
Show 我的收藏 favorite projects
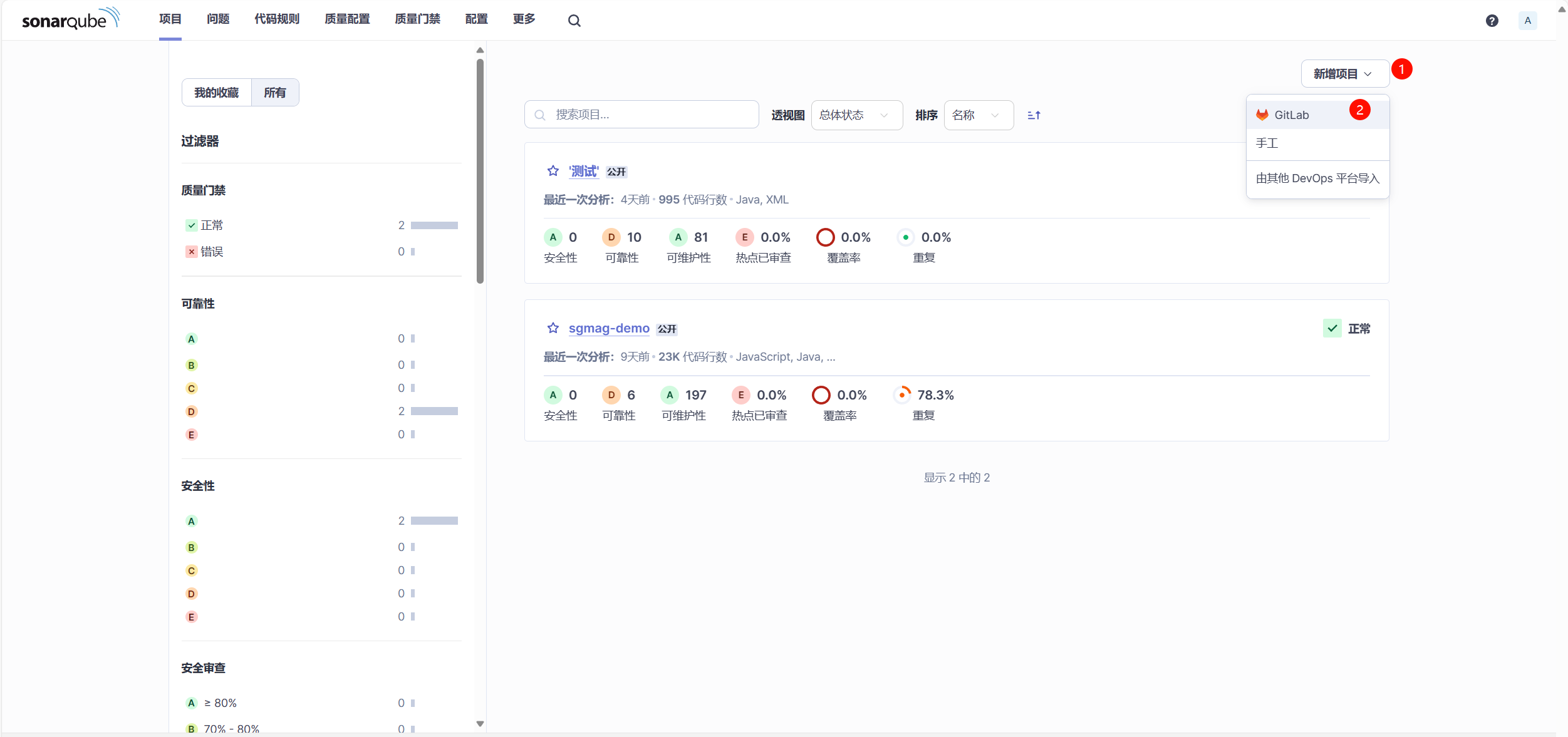point(216,93)
